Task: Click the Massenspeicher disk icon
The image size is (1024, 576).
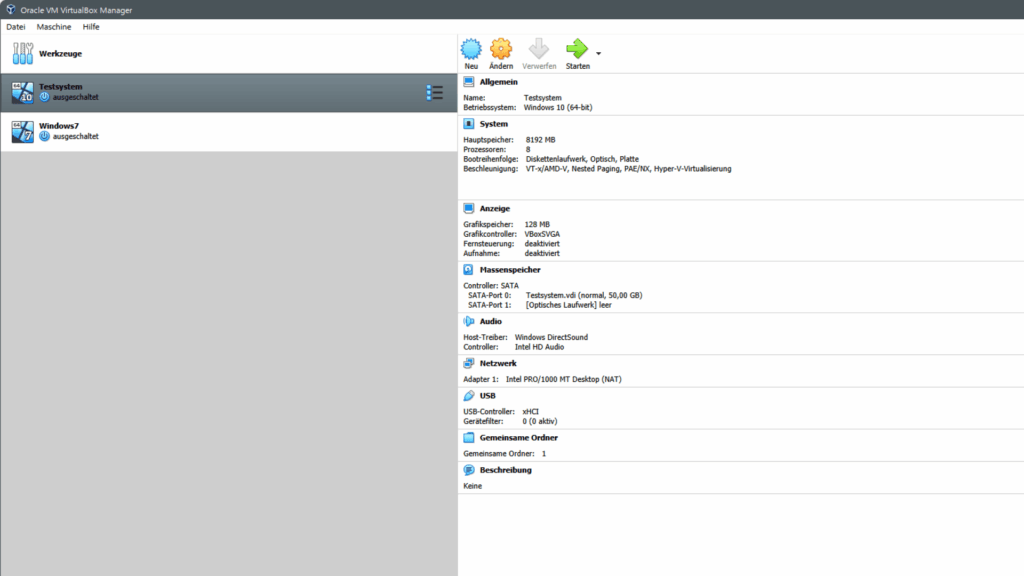Action: pyautogui.click(x=469, y=269)
